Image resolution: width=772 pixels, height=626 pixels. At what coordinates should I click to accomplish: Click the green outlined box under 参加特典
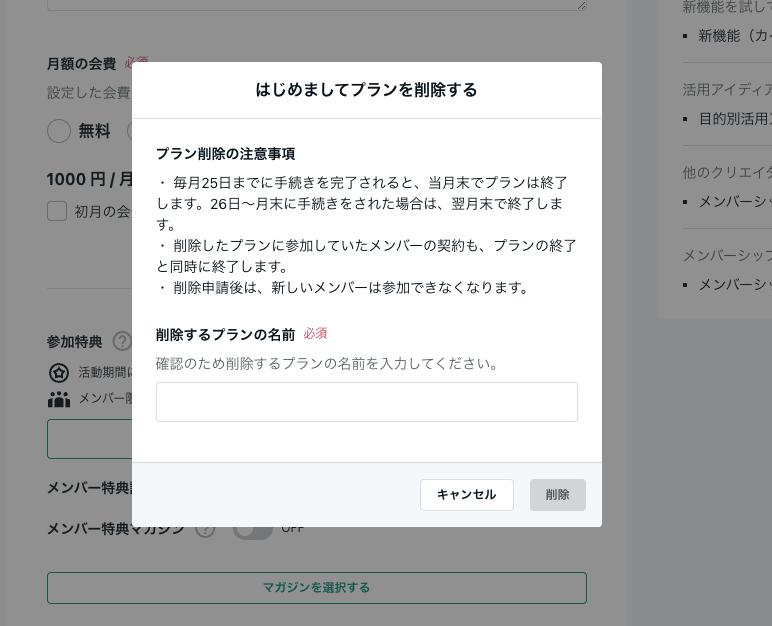[x=90, y=439]
